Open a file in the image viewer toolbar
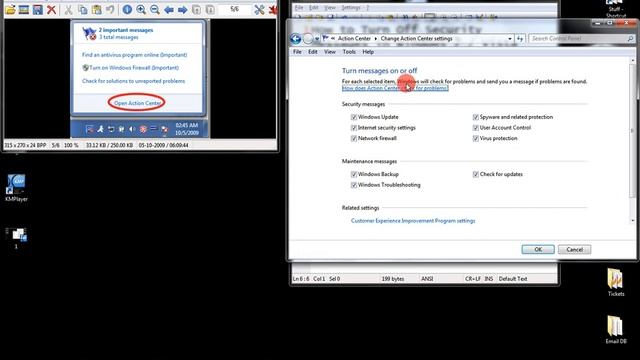 click(10, 9)
